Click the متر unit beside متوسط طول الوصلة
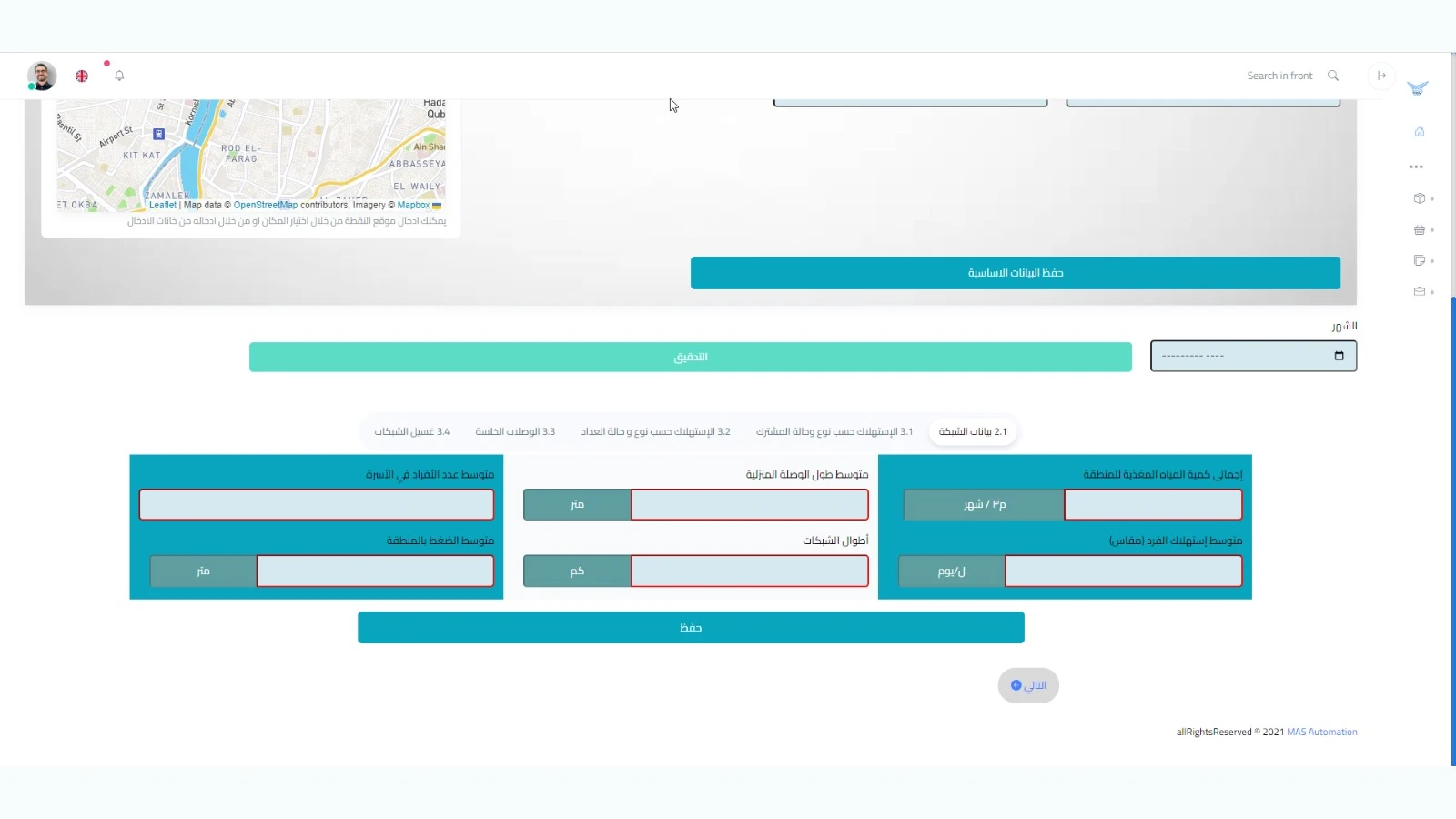The height and width of the screenshot is (819, 1456). pos(577,504)
